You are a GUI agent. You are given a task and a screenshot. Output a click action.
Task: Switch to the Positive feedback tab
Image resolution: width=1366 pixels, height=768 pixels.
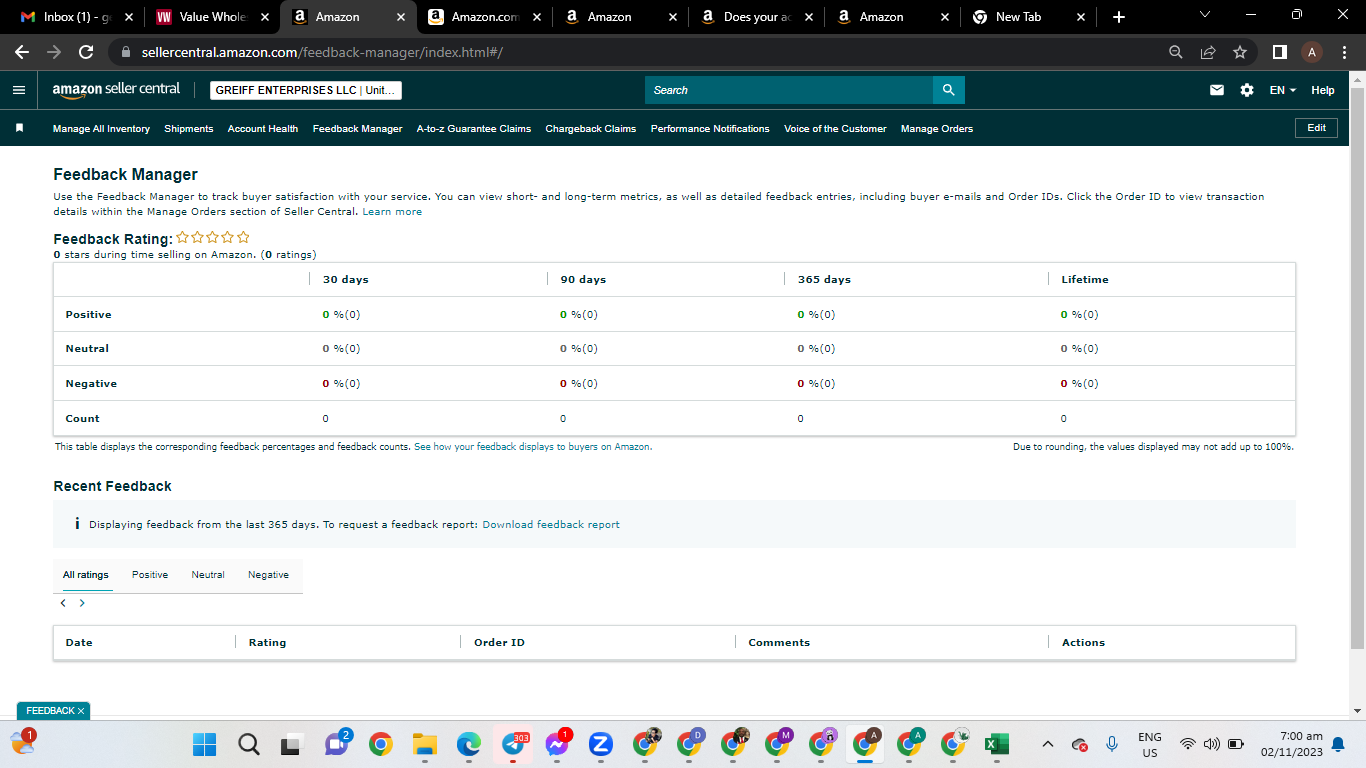point(150,575)
